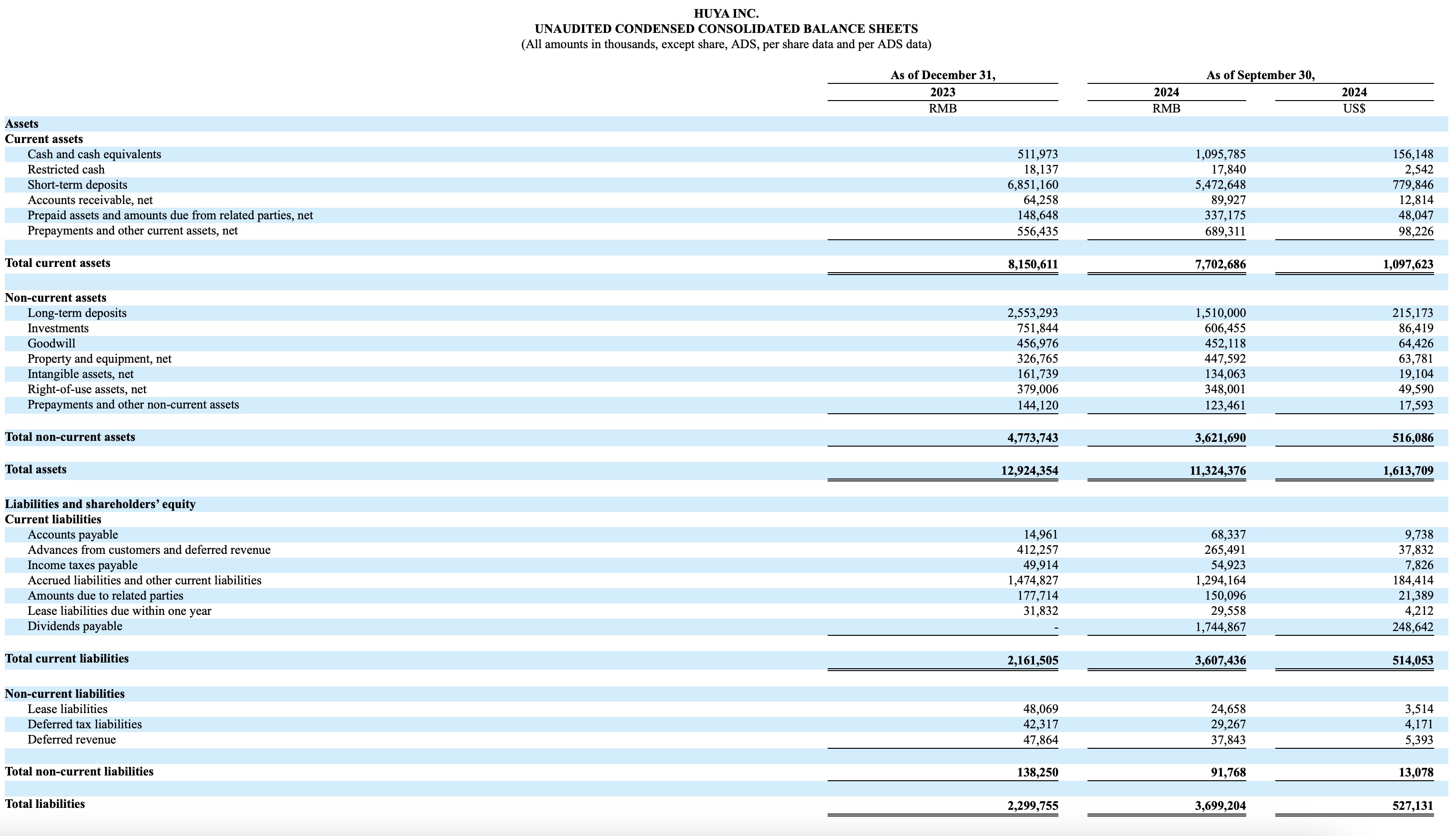Click dividends payable value 1,744,867
Viewport: 1456px width, 836px height.
(x=1220, y=627)
